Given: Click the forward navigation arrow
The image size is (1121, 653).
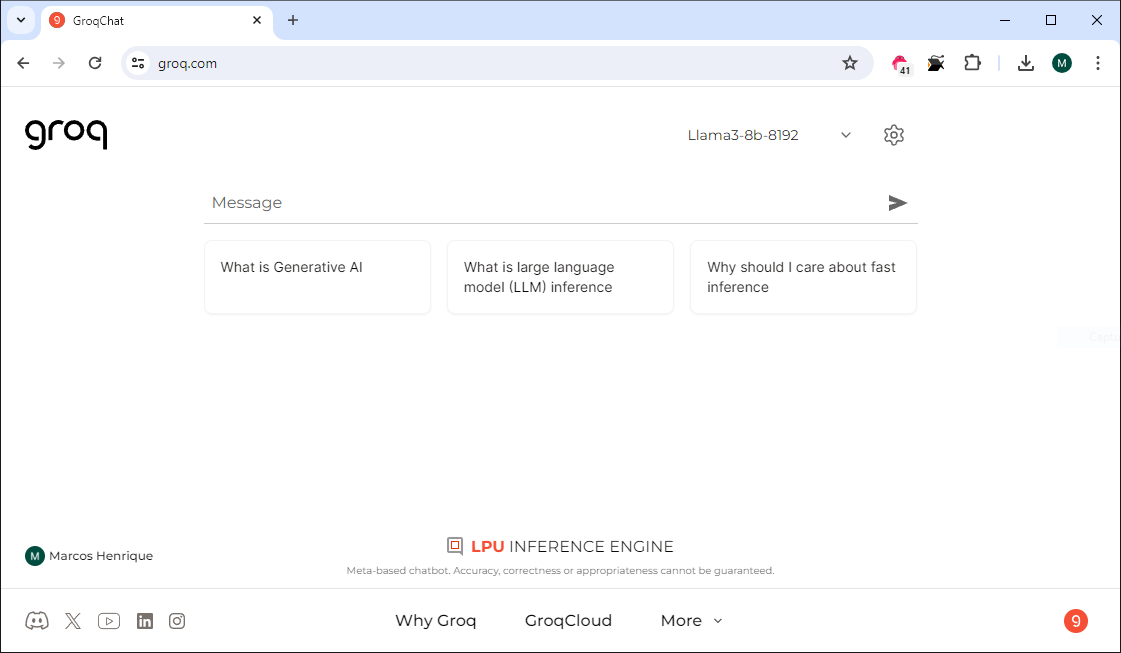Looking at the screenshot, I should (x=59, y=63).
